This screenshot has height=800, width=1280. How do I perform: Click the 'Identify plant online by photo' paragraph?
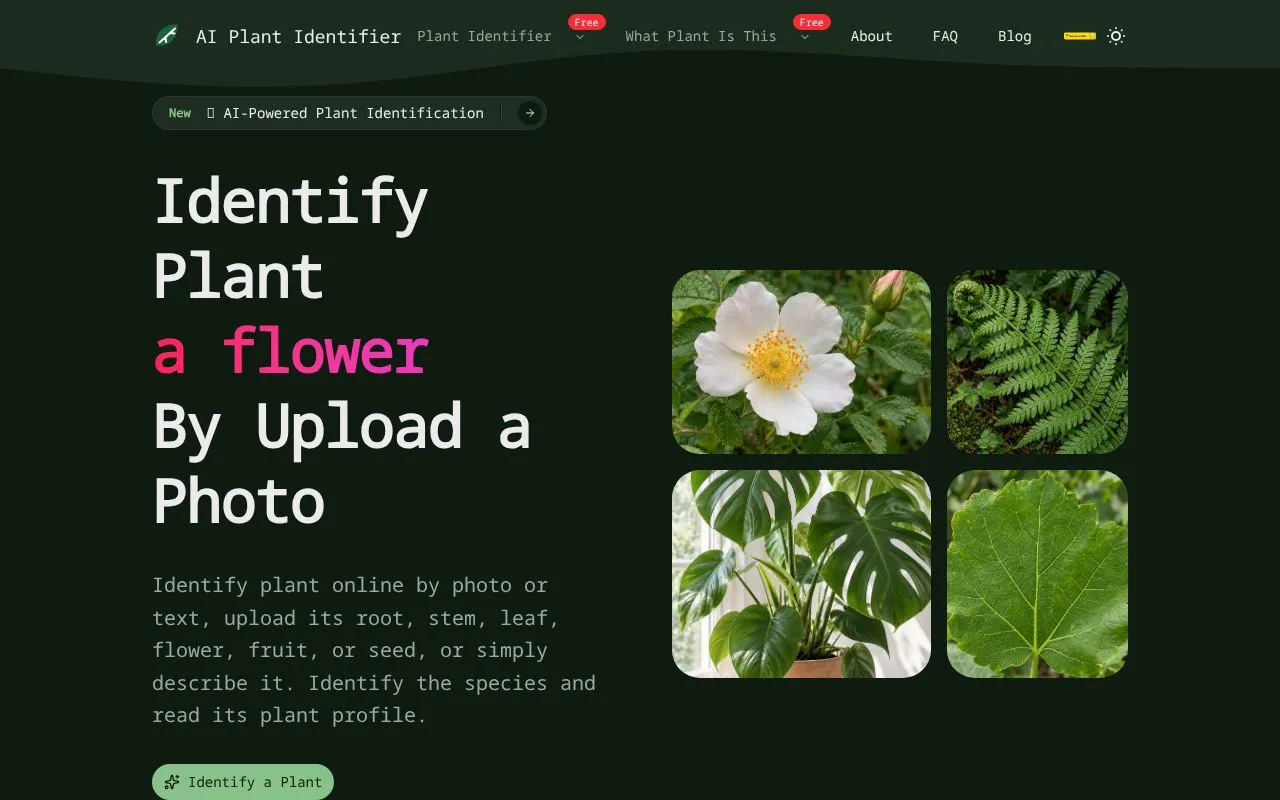coord(374,650)
